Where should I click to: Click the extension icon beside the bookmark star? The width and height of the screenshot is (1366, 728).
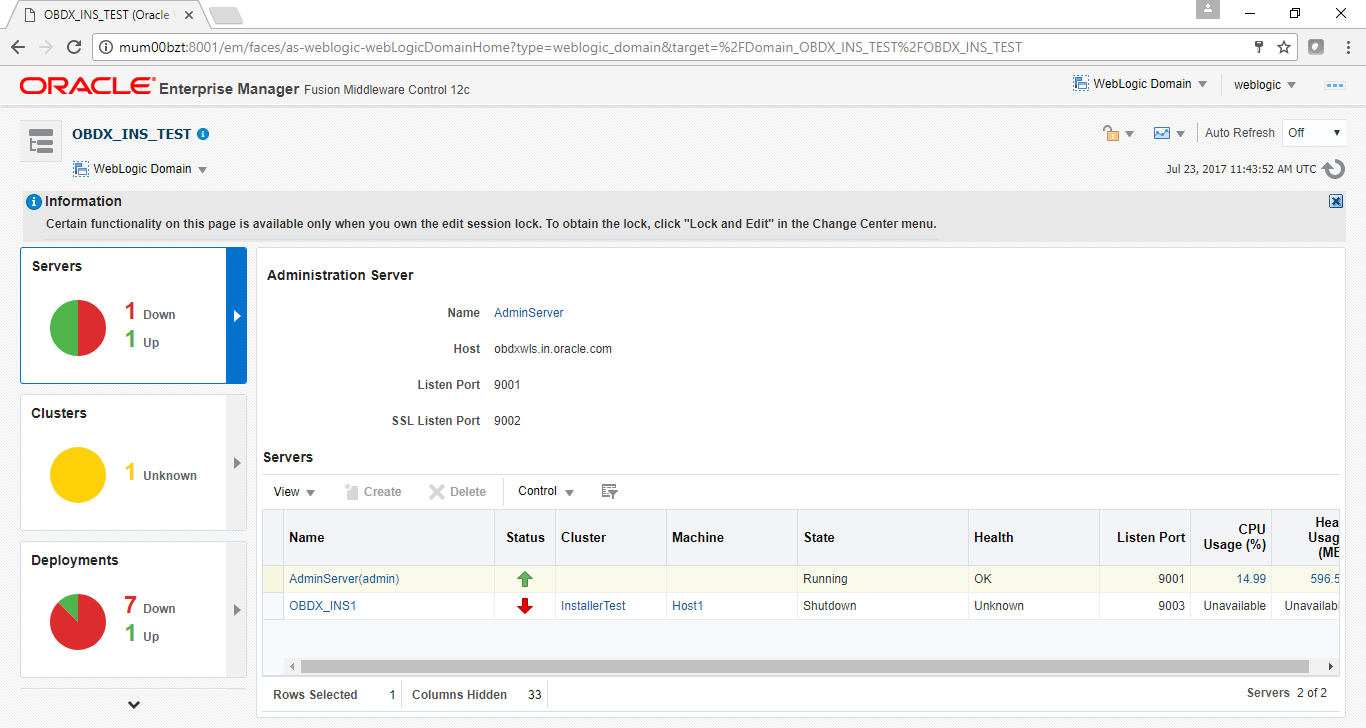click(1316, 47)
